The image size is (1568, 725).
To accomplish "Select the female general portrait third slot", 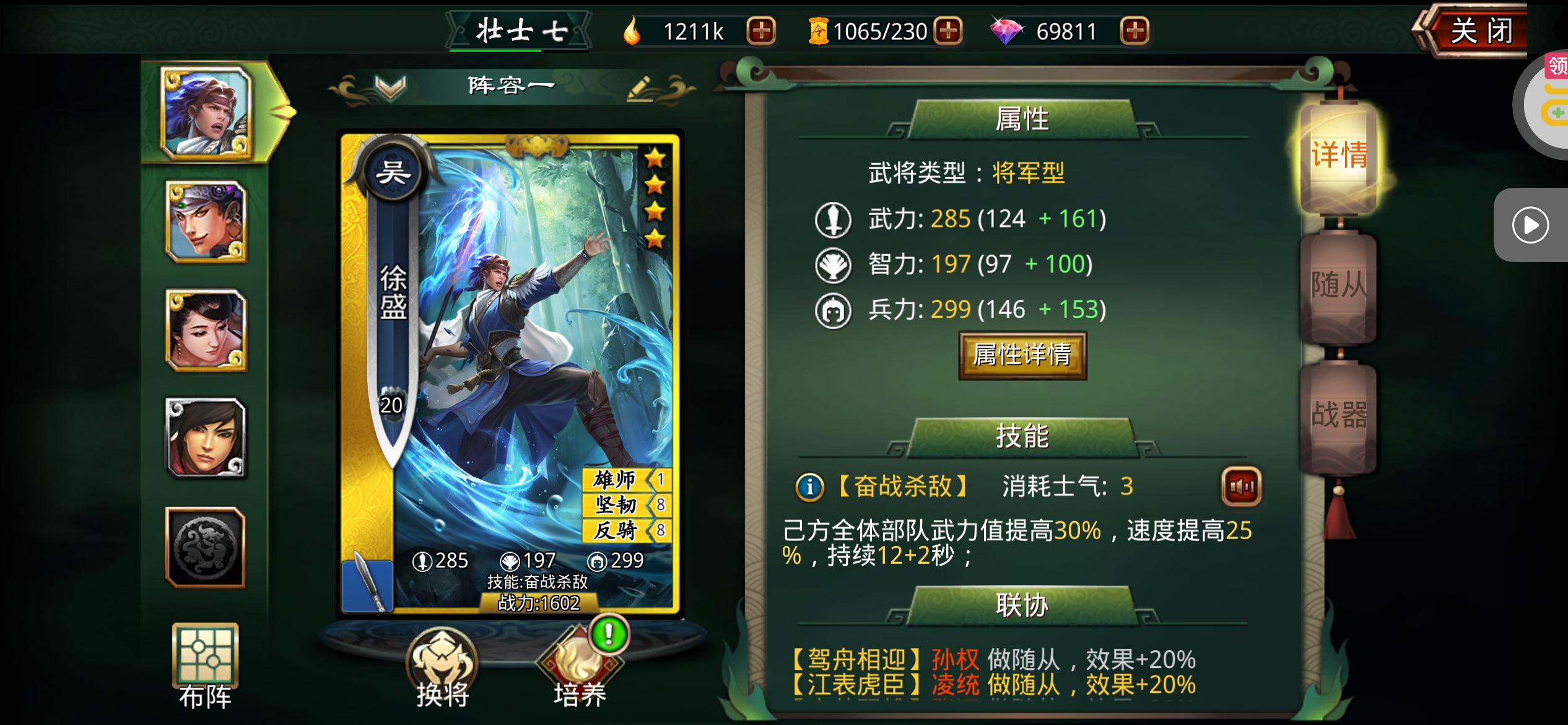I will 206,330.
